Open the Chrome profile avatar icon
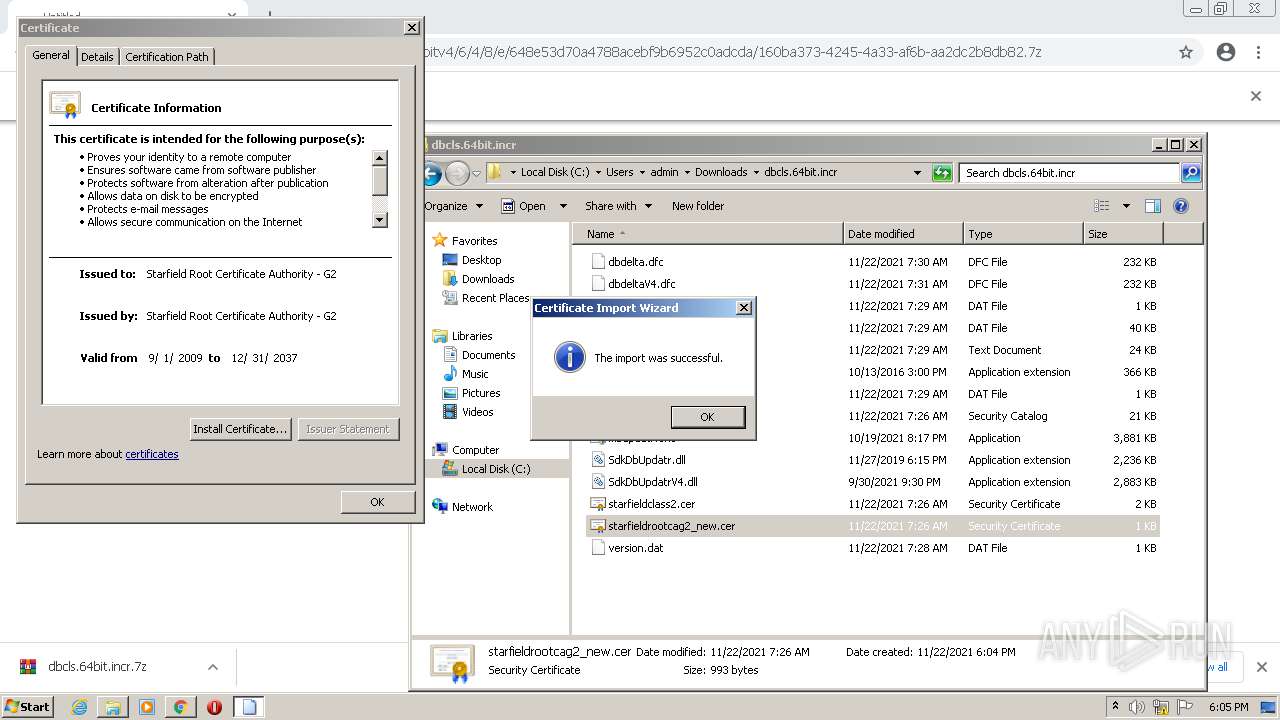This screenshot has height=720, width=1280. (1226, 52)
